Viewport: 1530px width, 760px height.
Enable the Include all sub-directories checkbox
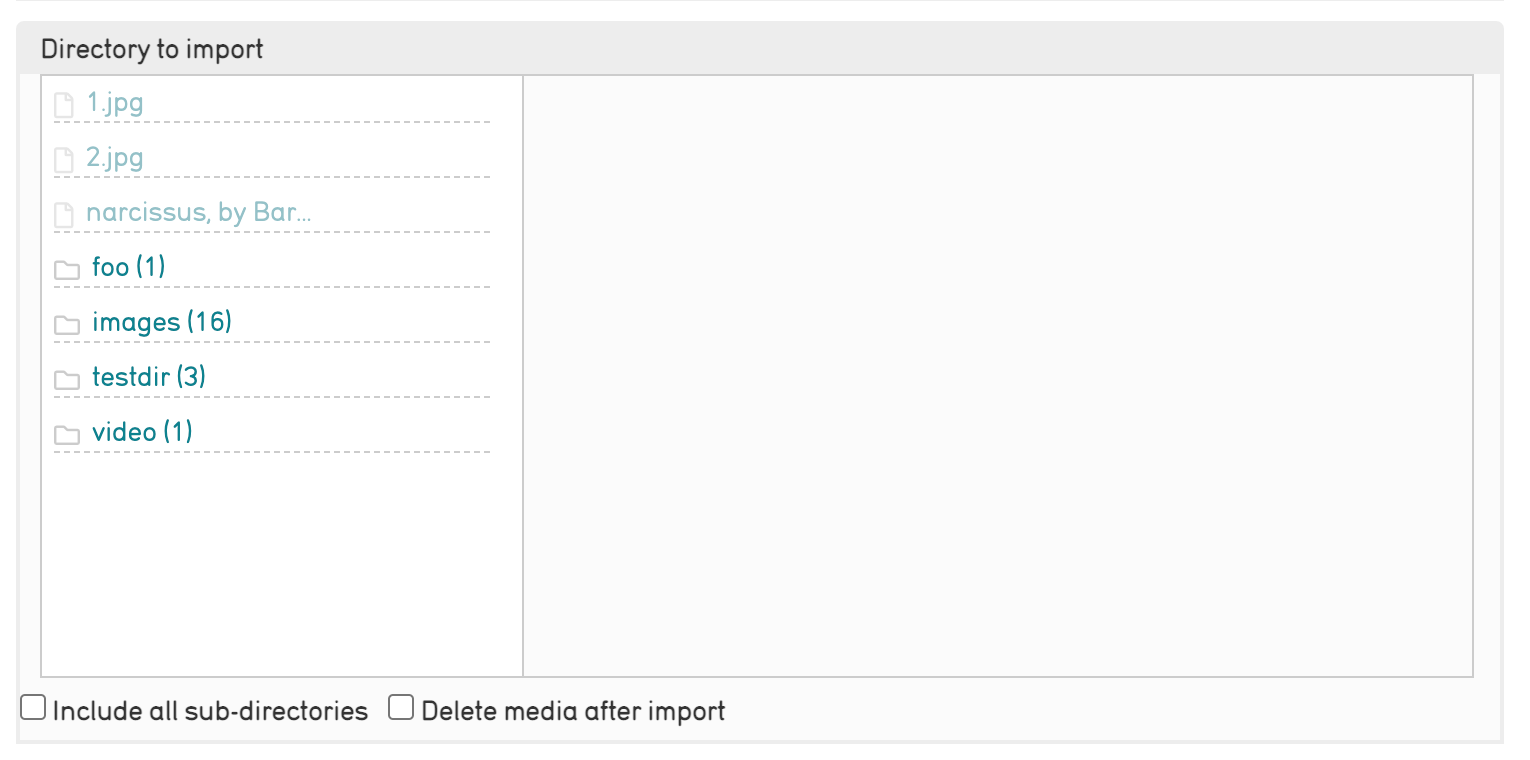(x=34, y=709)
